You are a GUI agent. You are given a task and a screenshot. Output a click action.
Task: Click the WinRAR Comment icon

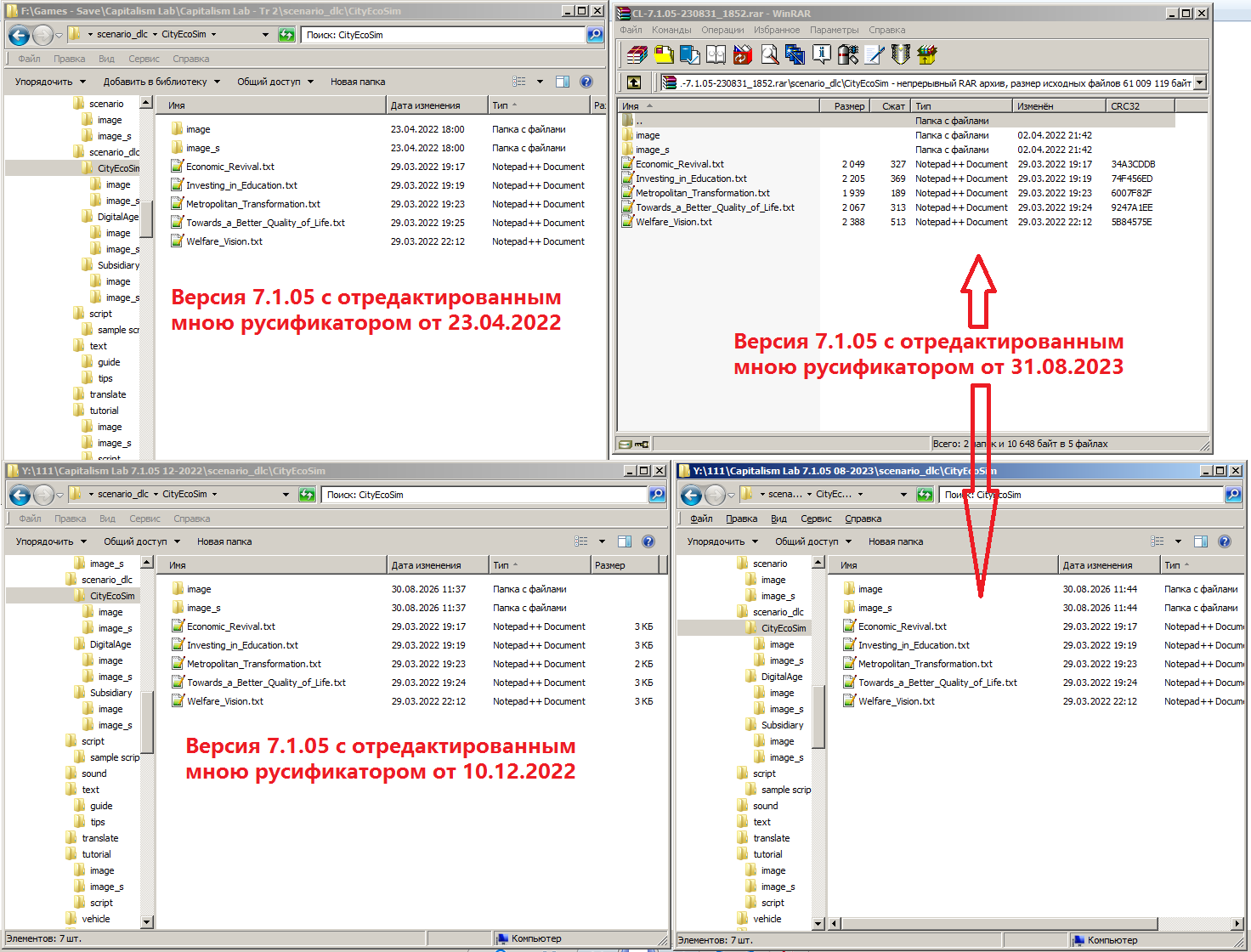click(875, 55)
